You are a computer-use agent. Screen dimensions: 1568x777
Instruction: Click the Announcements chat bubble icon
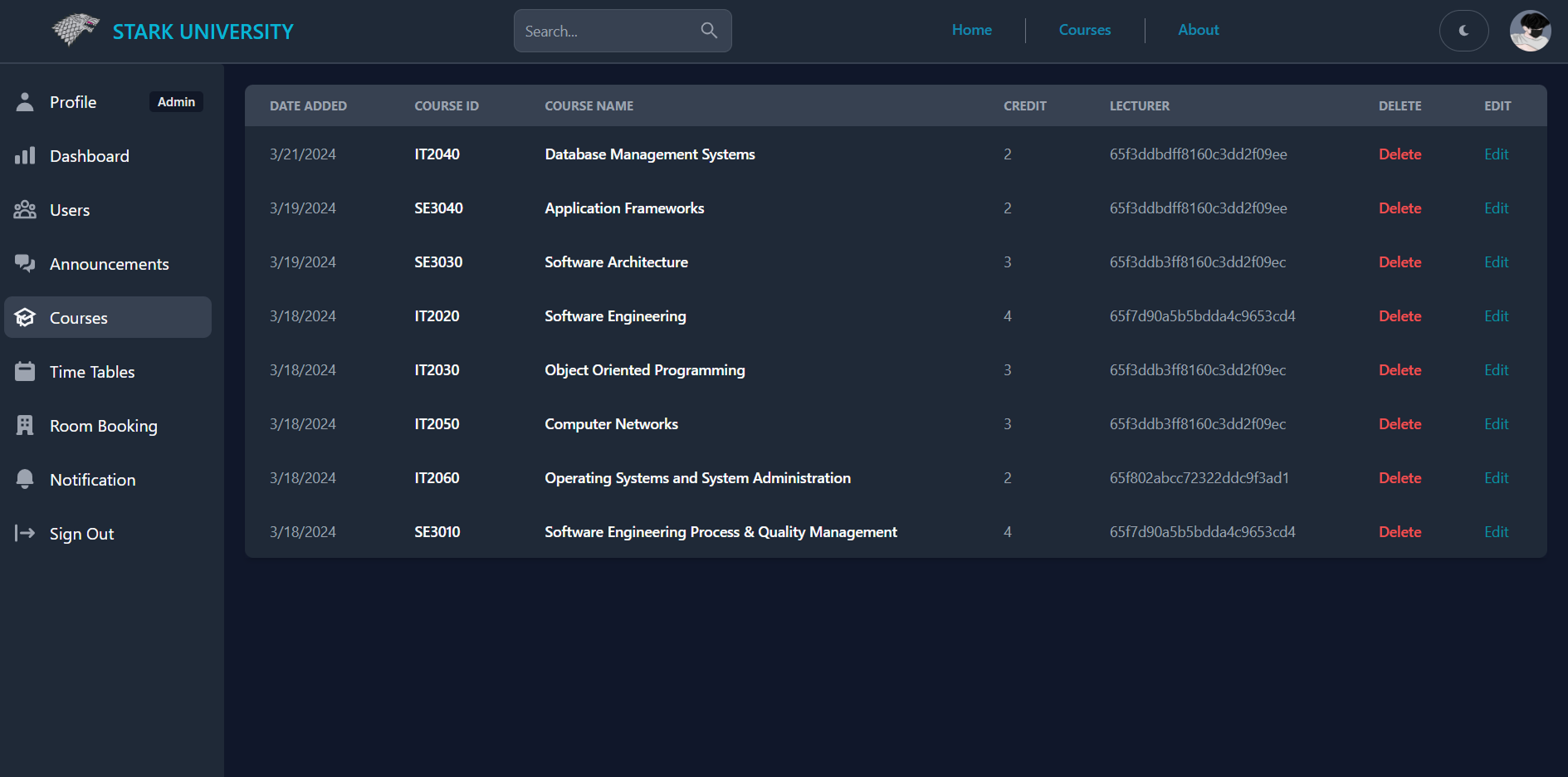[25, 263]
